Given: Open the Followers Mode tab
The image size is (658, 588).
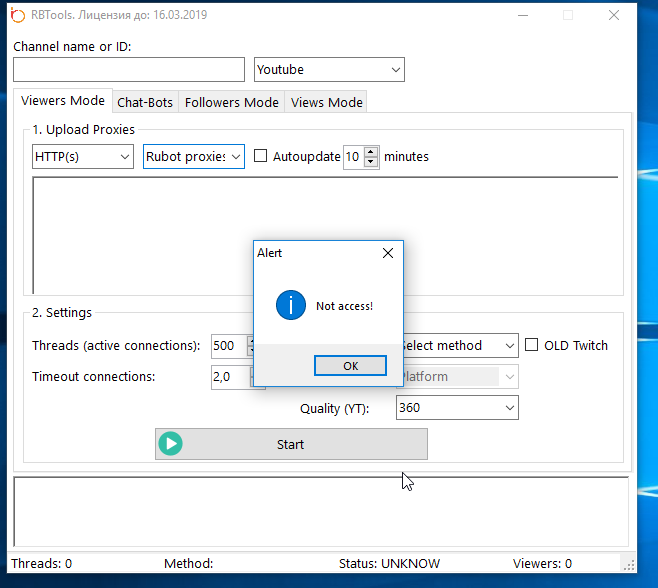Looking at the screenshot, I should [232, 102].
